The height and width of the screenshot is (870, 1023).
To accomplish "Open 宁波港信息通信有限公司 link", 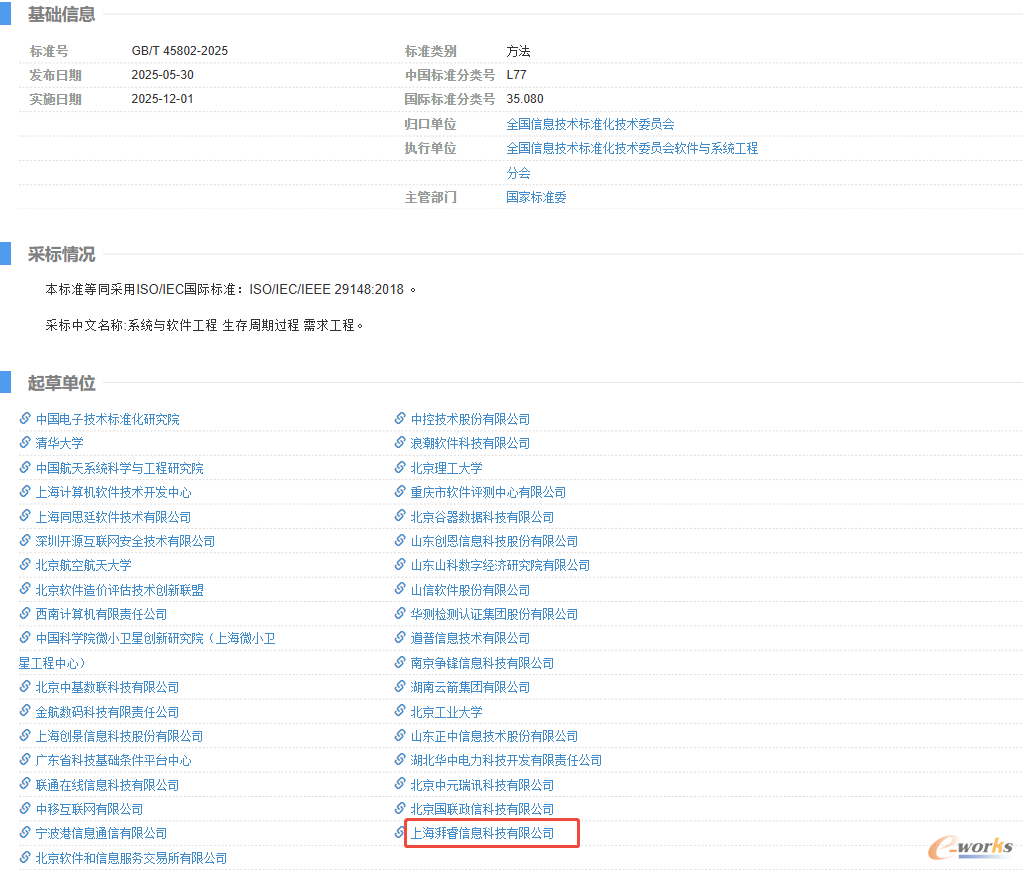I will tap(101, 833).
